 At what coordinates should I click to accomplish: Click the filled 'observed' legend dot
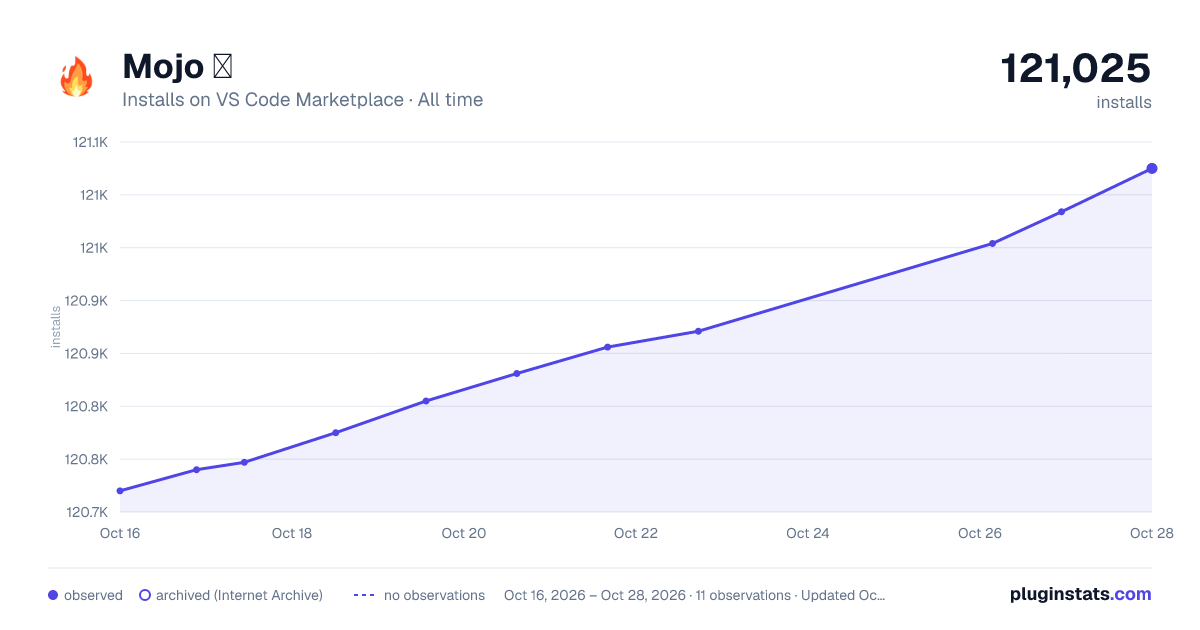click(53, 595)
